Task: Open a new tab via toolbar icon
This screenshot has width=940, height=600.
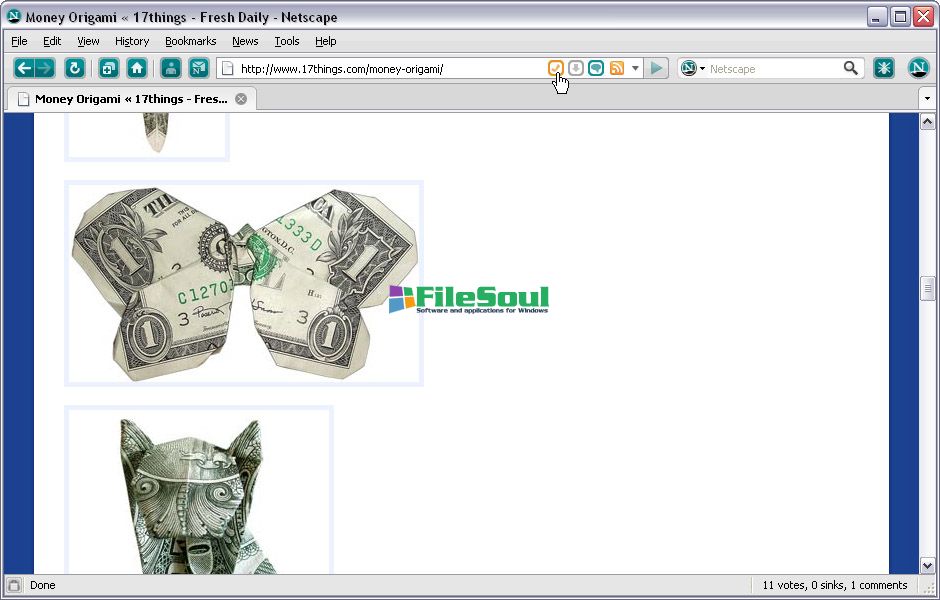Action: click(x=109, y=68)
